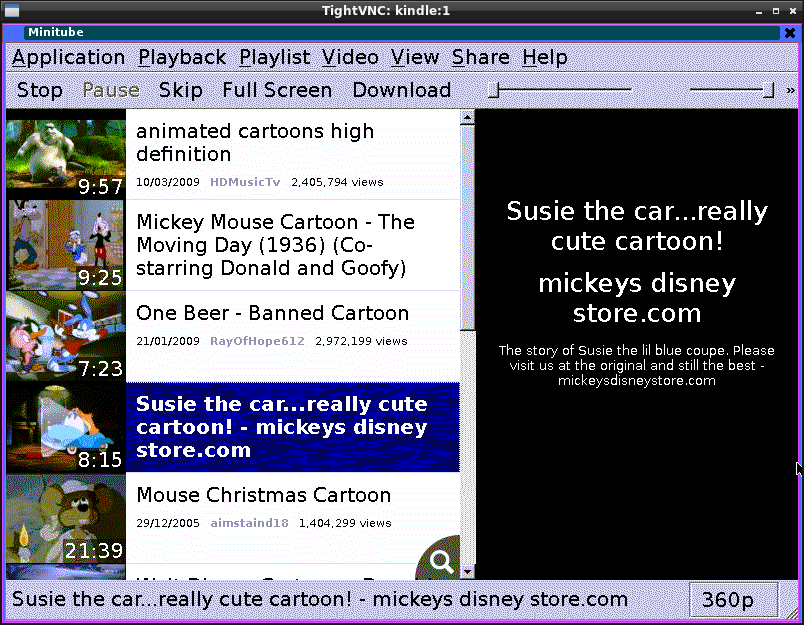The width and height of the screenshot is (804, 625).
Task: Expand the toolbar overflow chevron
Action: point(791,90)
